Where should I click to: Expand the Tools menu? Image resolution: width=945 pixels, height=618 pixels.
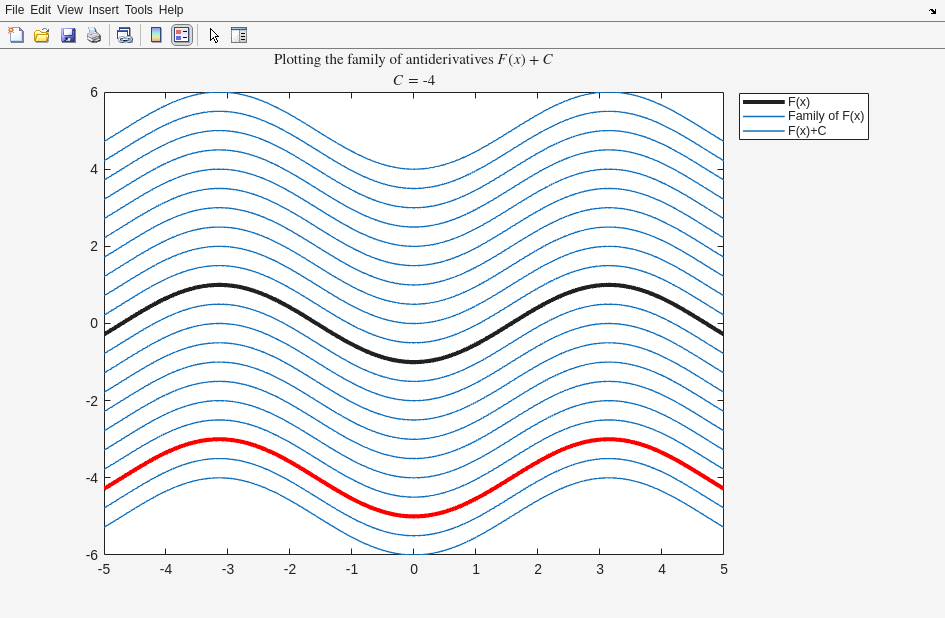click(138, 10)
